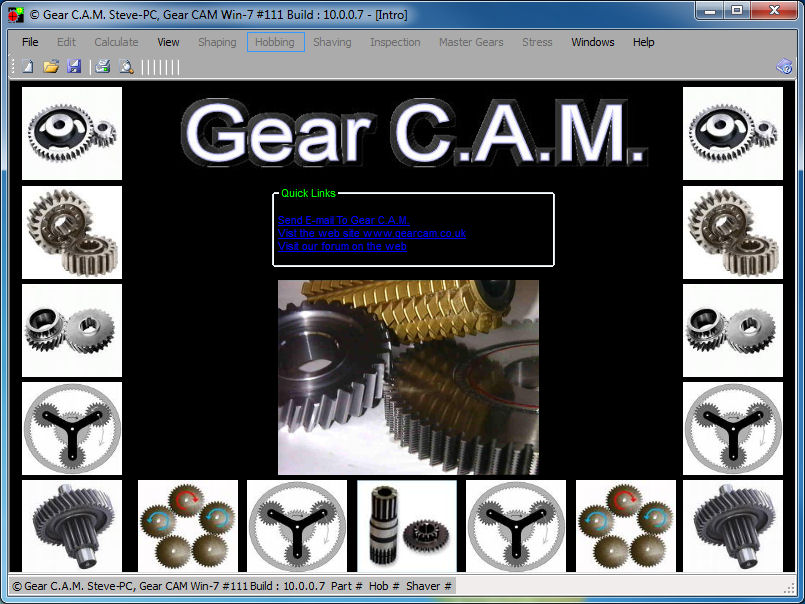Click the Quick Links group label
Screen dimensions: 805x604
click(308, 193)
